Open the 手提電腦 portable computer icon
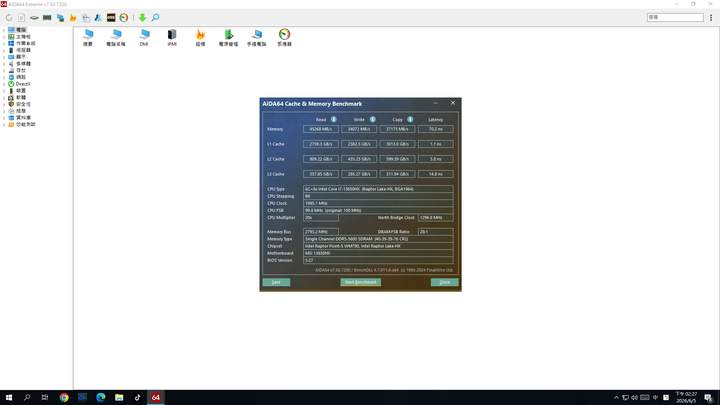The image size is (720, 405). coord(256,38)
